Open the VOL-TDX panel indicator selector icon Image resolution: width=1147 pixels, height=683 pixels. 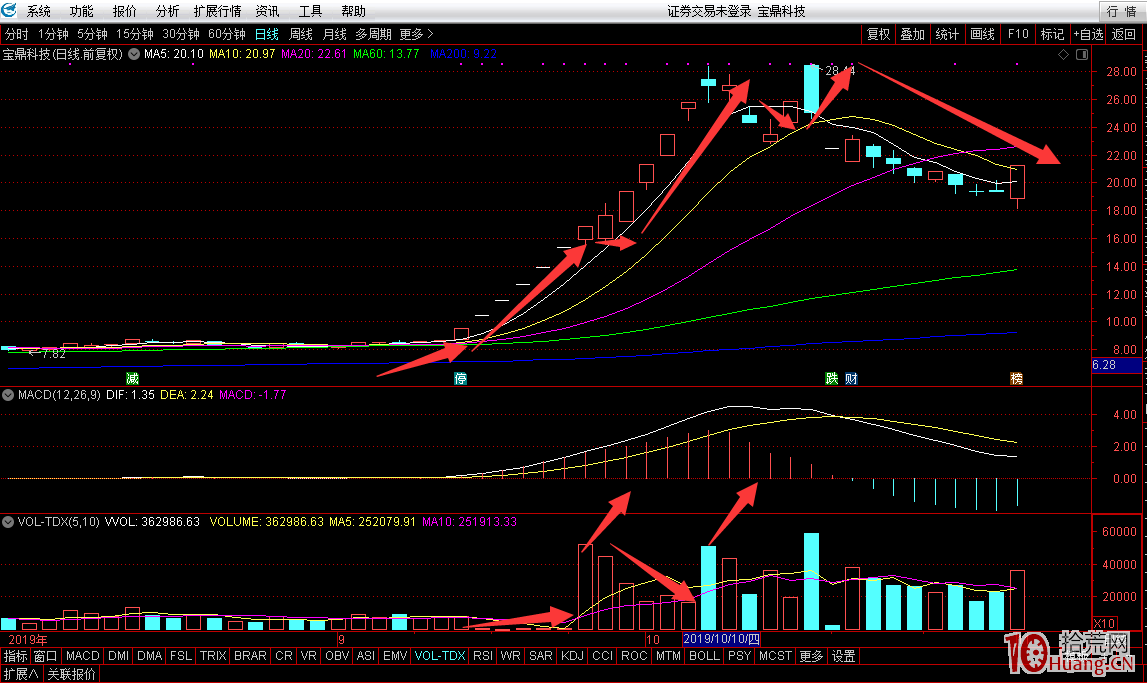(8, 522)
